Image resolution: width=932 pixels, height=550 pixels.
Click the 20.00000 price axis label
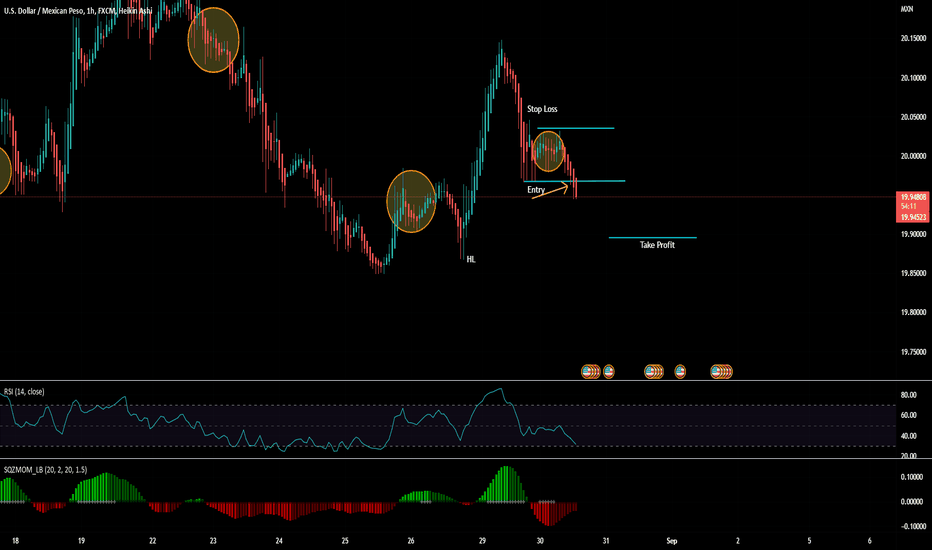(913, 156)
